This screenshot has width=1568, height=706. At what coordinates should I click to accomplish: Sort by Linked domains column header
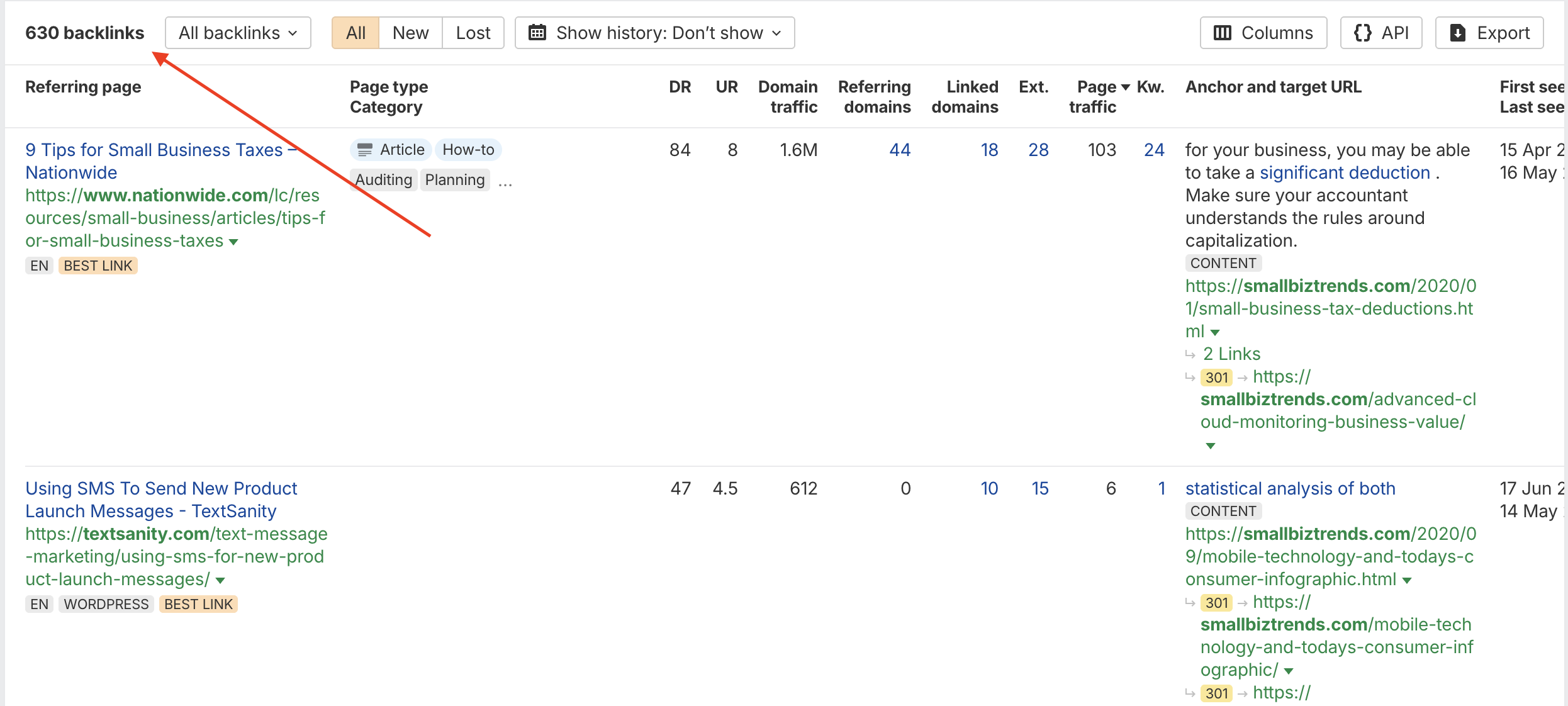[x=965, y=97]
